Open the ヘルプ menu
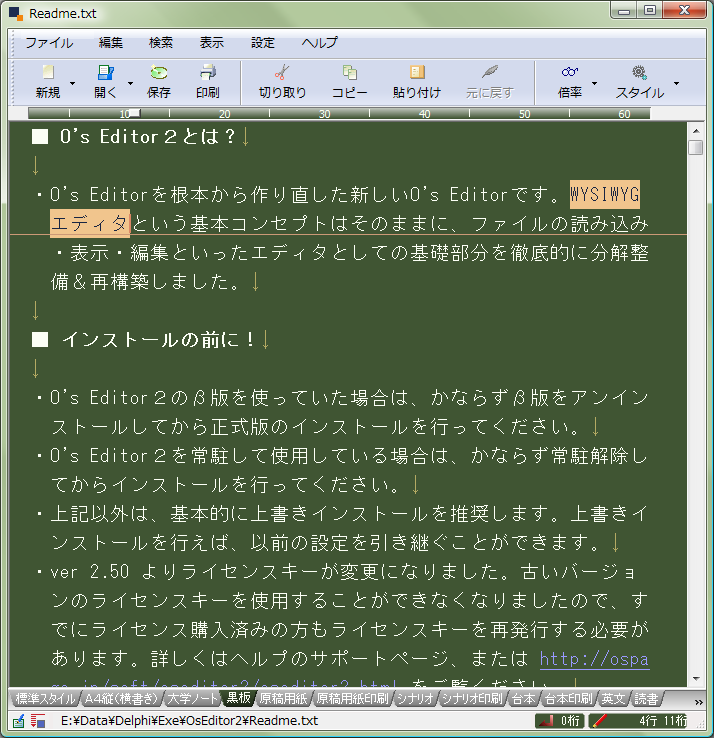 (x=320, y=43)
